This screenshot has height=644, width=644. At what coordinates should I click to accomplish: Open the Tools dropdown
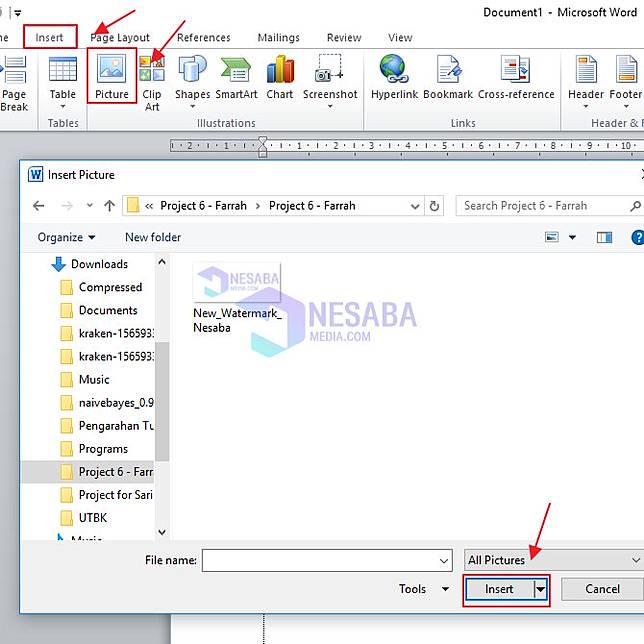click(423, 589)
